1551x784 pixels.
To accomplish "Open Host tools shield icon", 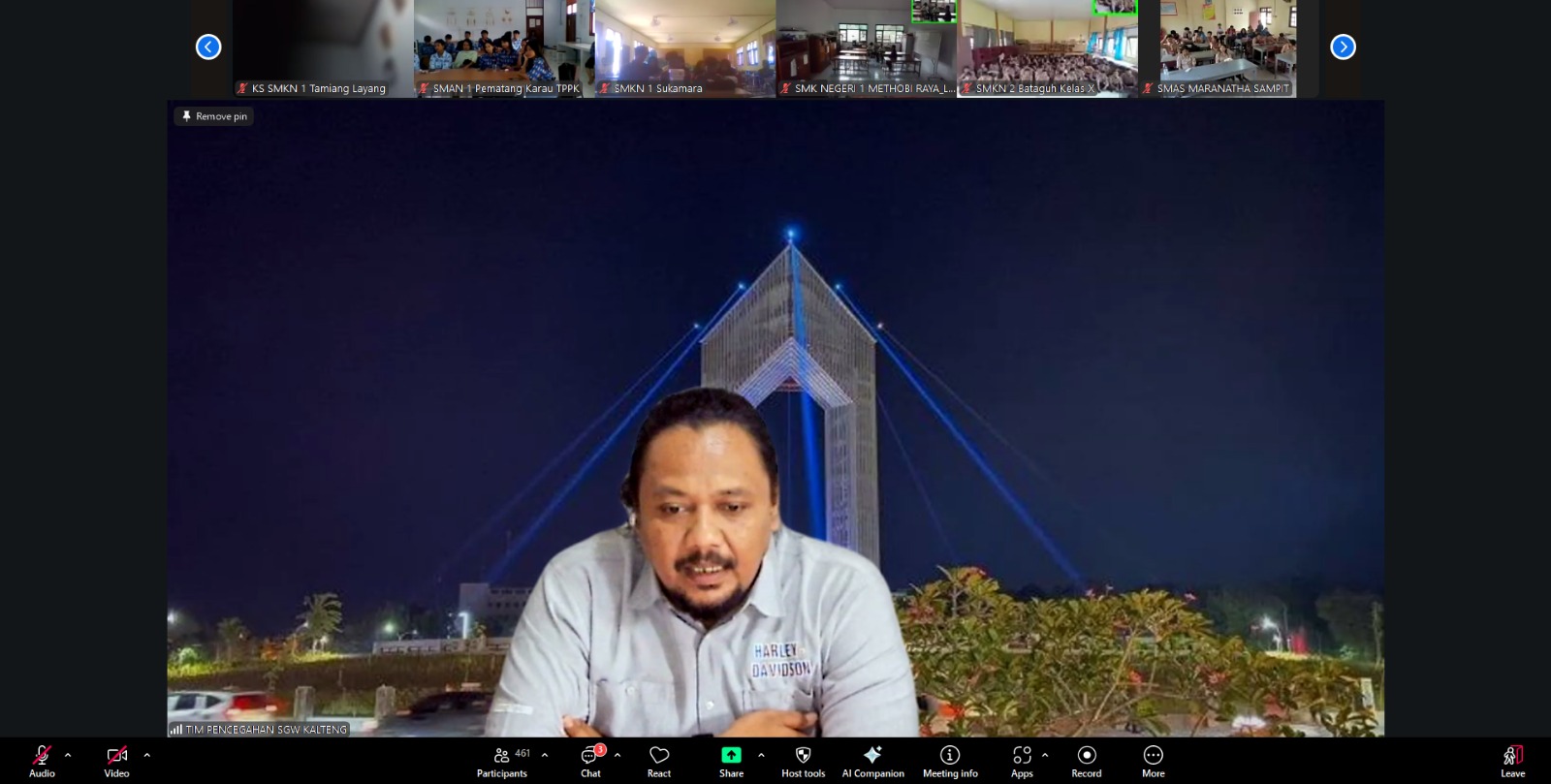I will (803, 760).
